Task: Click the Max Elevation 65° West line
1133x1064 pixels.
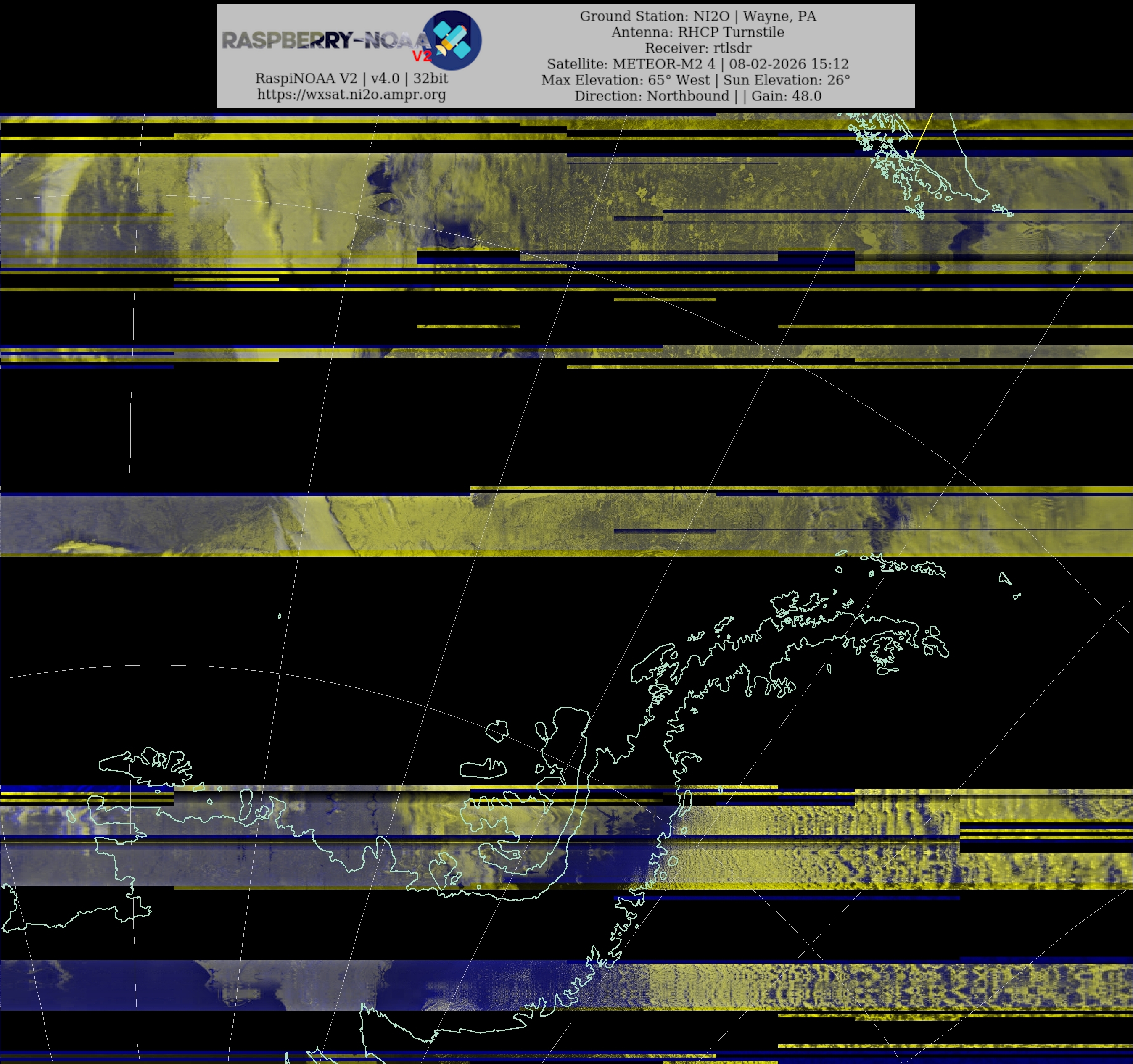Action: coord(695,80)
